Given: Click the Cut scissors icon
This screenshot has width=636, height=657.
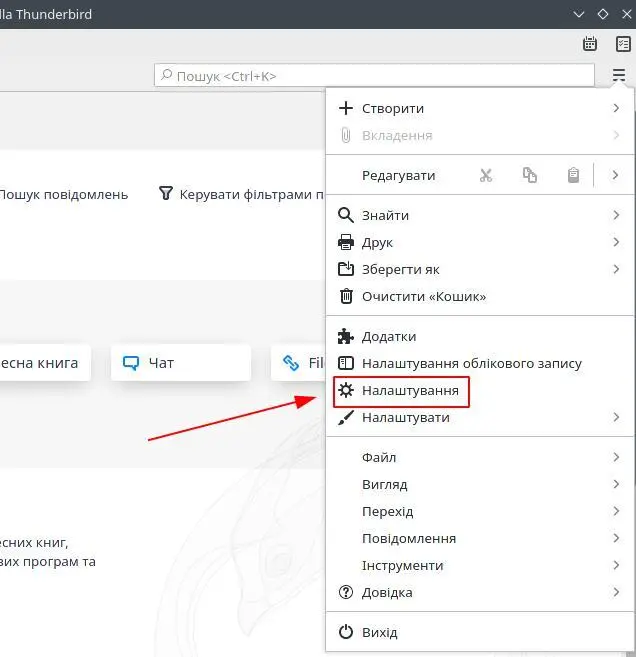Looking at the screenshot, I should [486, 175].
